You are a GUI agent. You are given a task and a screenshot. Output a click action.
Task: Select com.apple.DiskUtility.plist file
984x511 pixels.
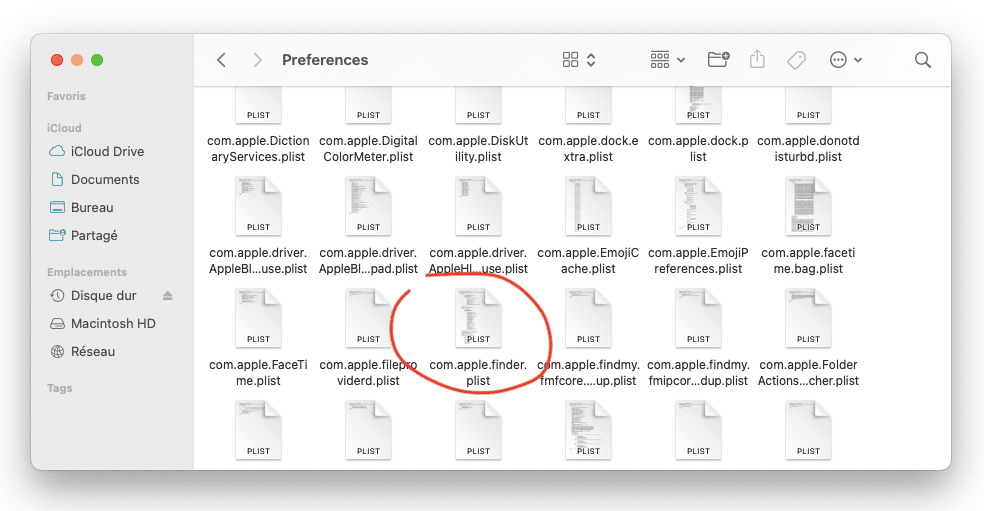tap(478, 126)
